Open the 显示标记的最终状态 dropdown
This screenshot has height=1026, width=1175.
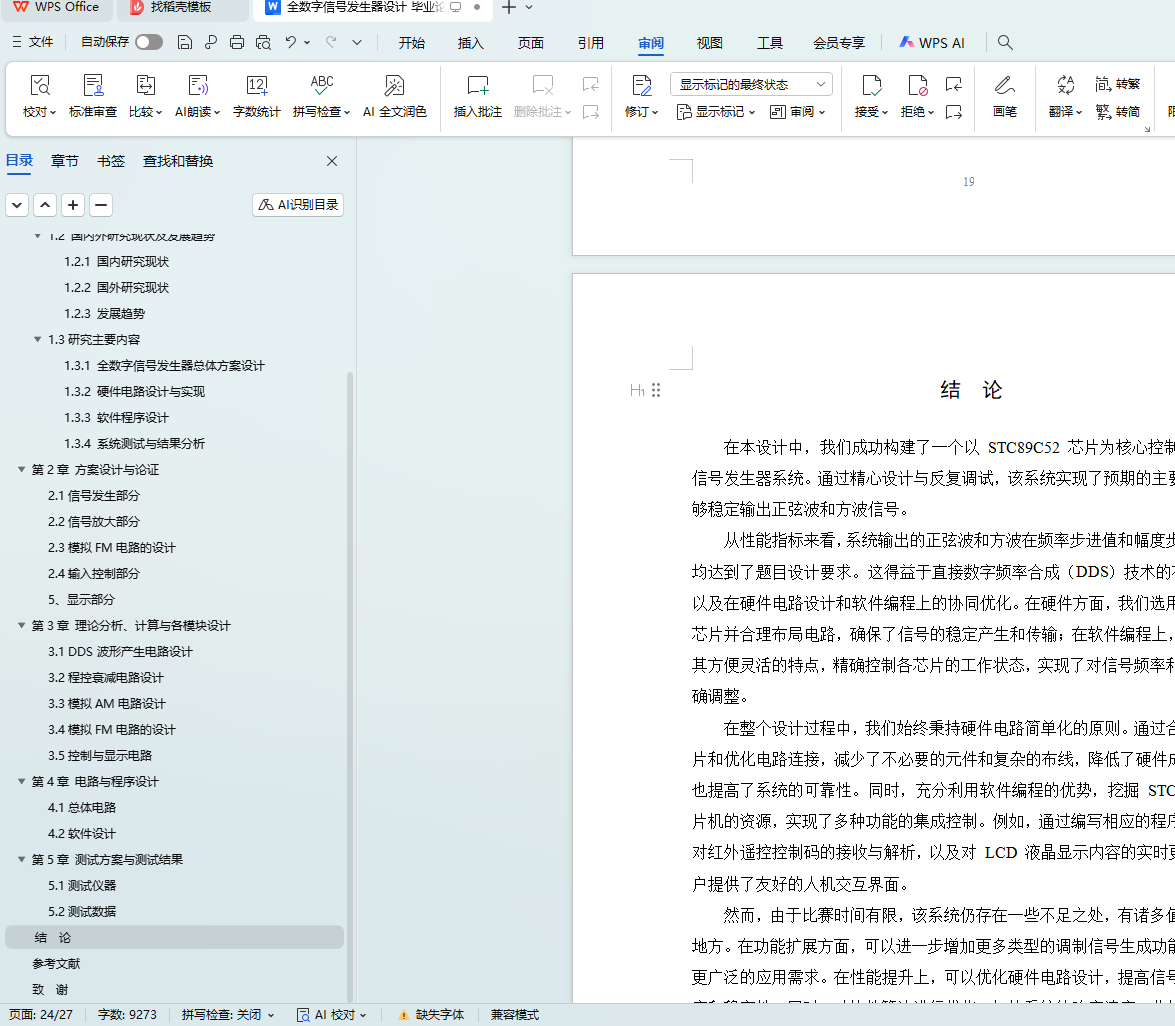(751, 85)
